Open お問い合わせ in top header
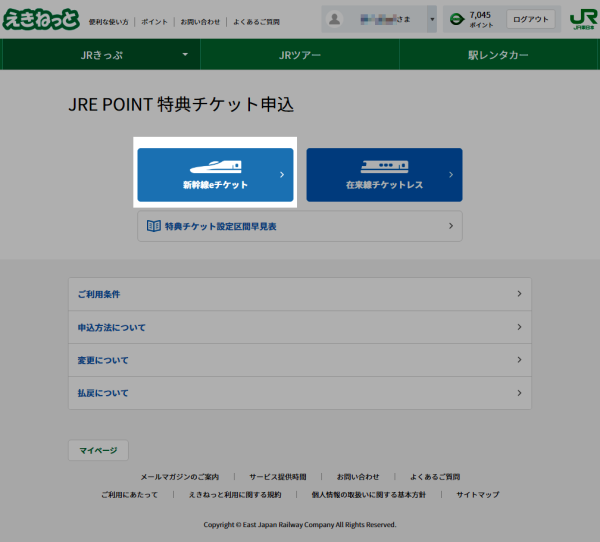600x542 pixels. 200,22
